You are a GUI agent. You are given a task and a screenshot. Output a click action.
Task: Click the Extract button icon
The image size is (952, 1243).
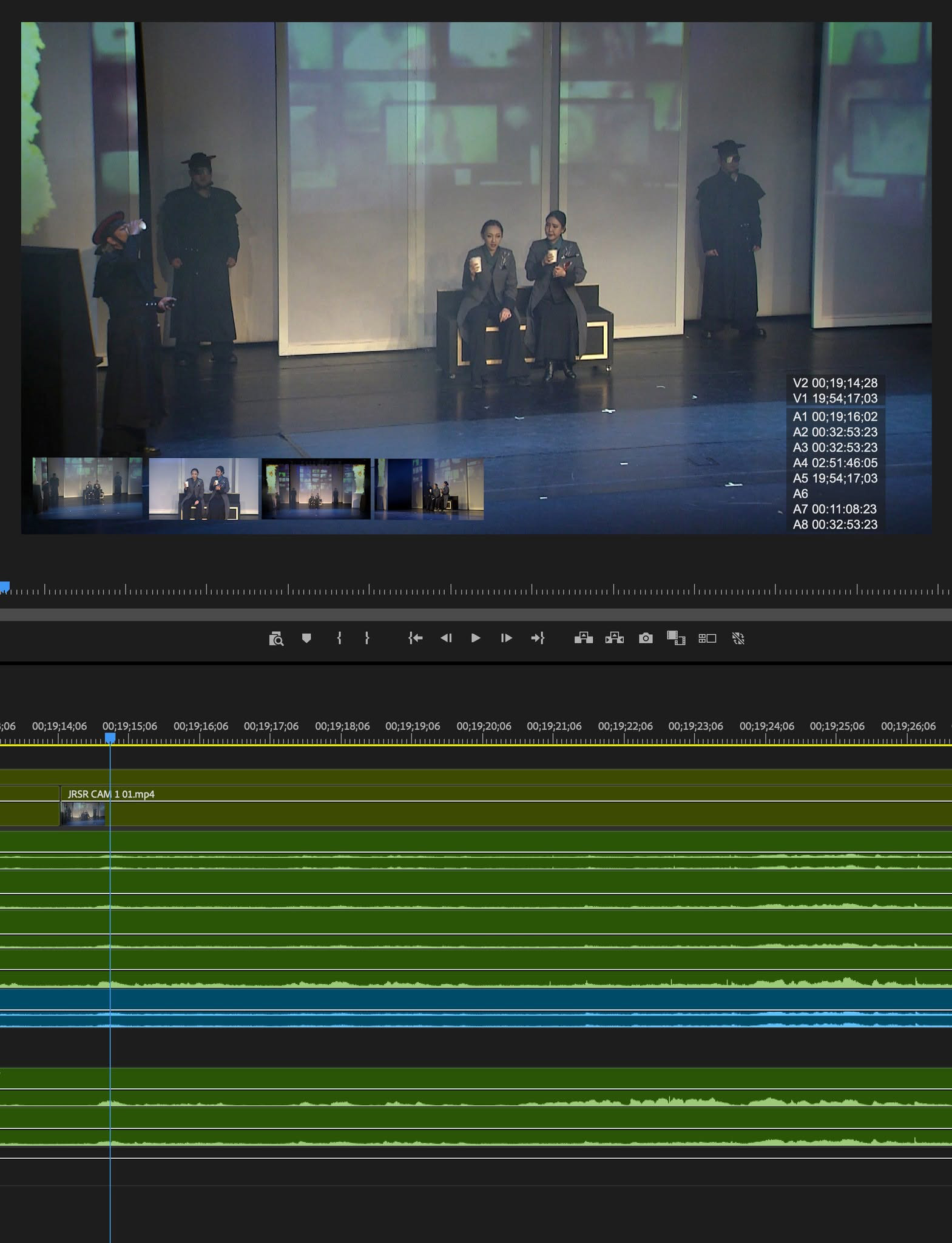coord(615,638)
